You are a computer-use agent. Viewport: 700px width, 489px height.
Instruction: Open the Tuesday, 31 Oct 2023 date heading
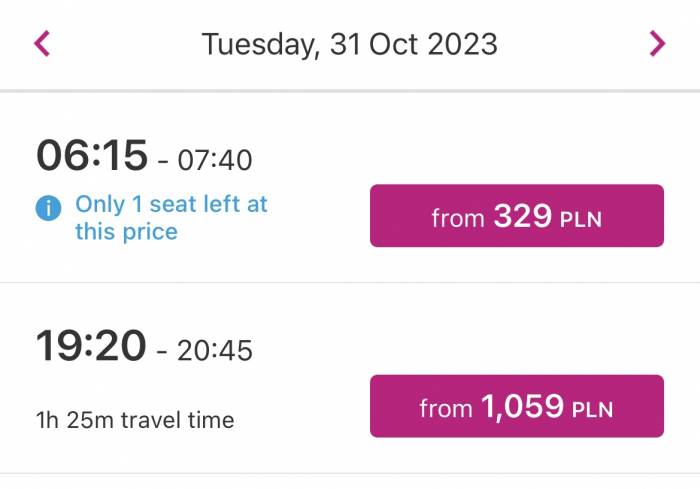tap(350, 44)
